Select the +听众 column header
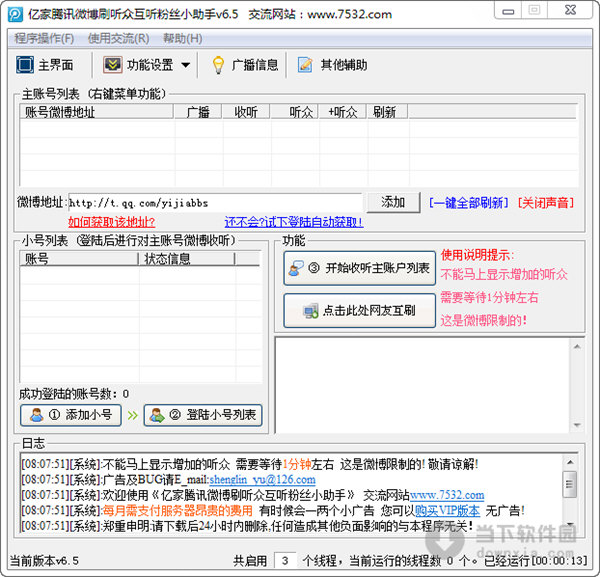The image size is (600, 577). coord(343,112)
